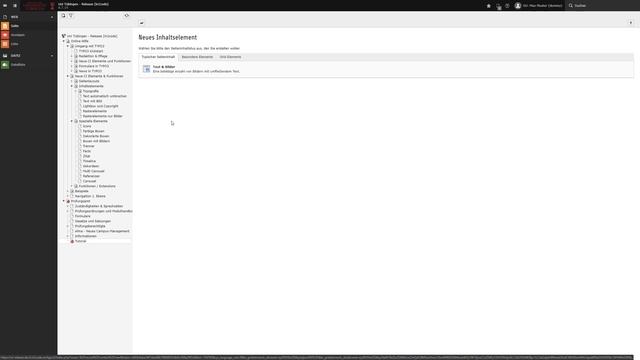Select Rasterelemente nur Bilder page
The width and height of the screenshot is (640, 360).
(x=102, y=116)
